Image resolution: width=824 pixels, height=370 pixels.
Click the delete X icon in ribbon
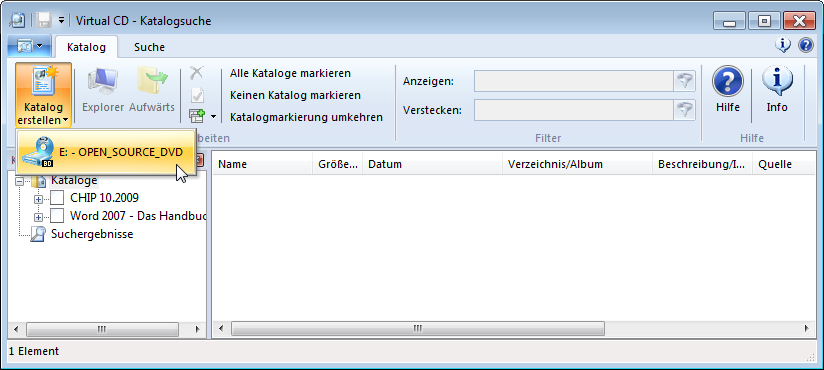(x=197, y=73)
